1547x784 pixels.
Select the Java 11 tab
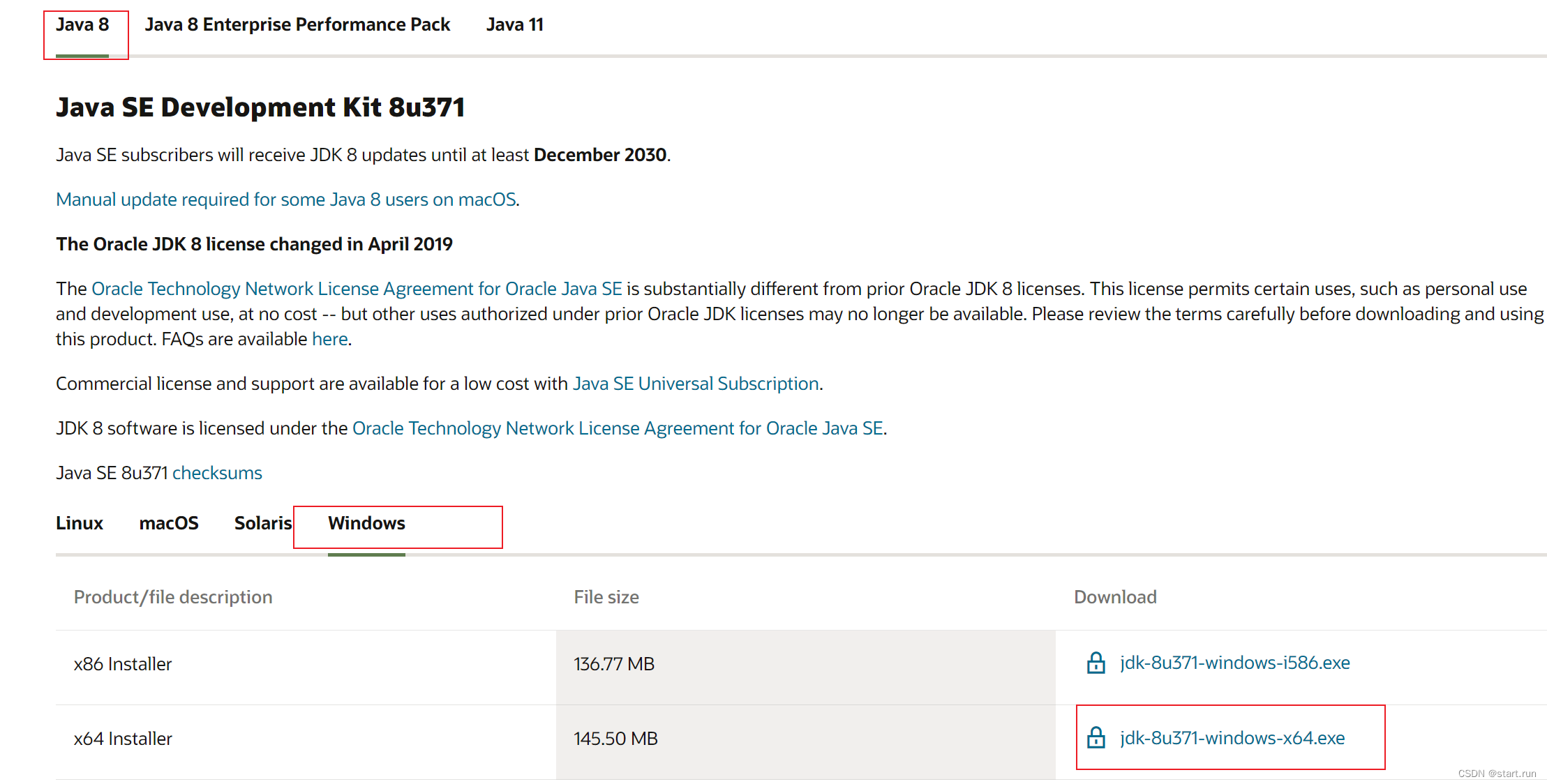coord(514,25)
